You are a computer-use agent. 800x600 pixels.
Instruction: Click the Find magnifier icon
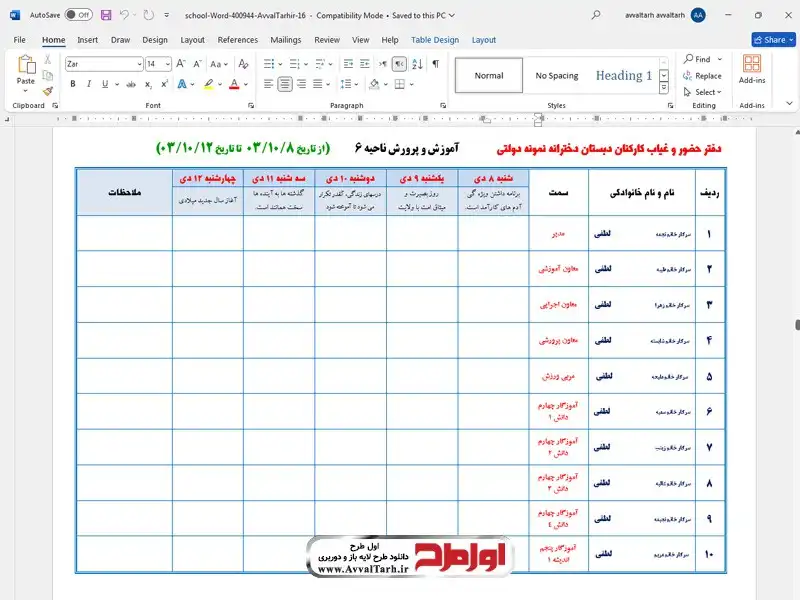tap(689, 59)
